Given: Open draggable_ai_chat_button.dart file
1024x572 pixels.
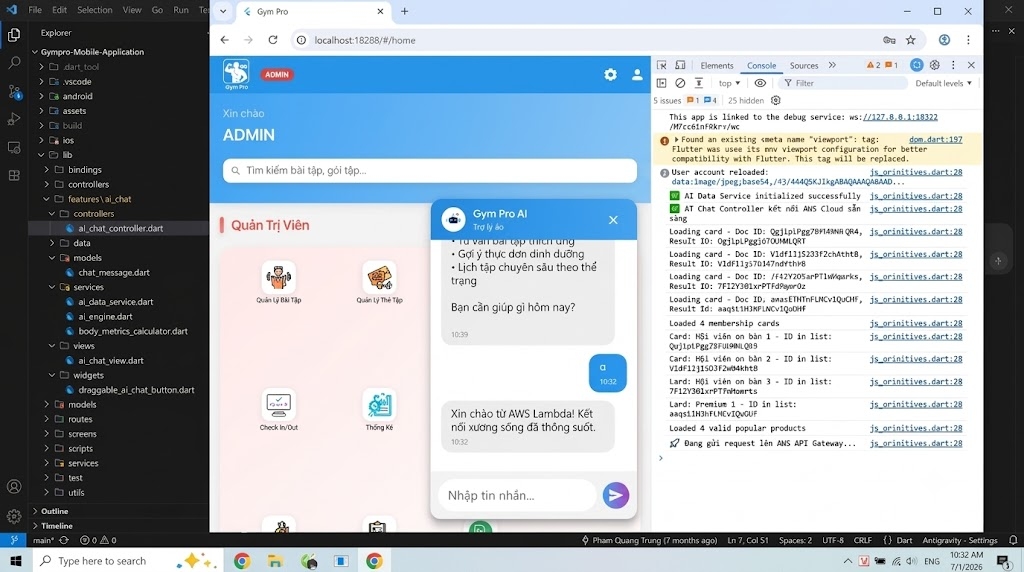Looking at the screenshot, I should click(136, 390).
